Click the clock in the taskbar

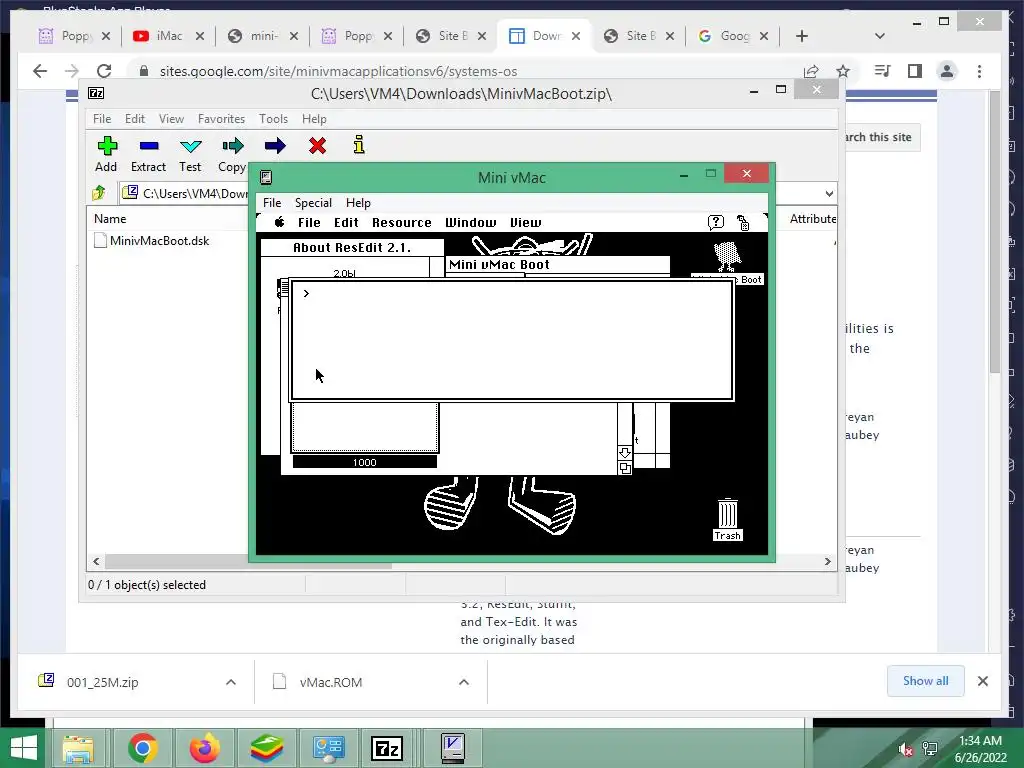980,749
